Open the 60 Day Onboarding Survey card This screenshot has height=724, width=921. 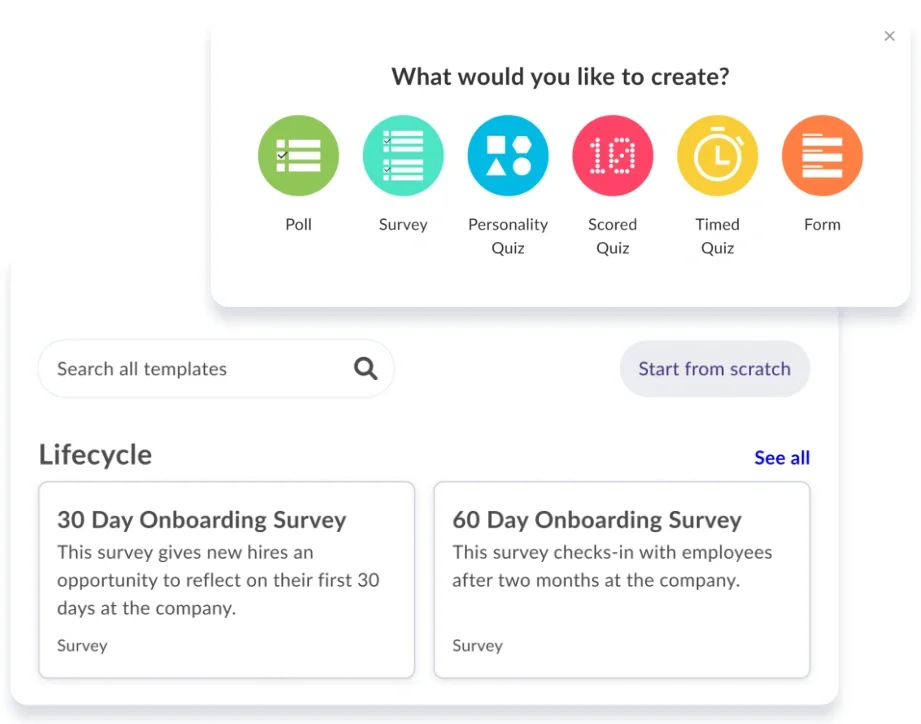[x=622, y=580]
